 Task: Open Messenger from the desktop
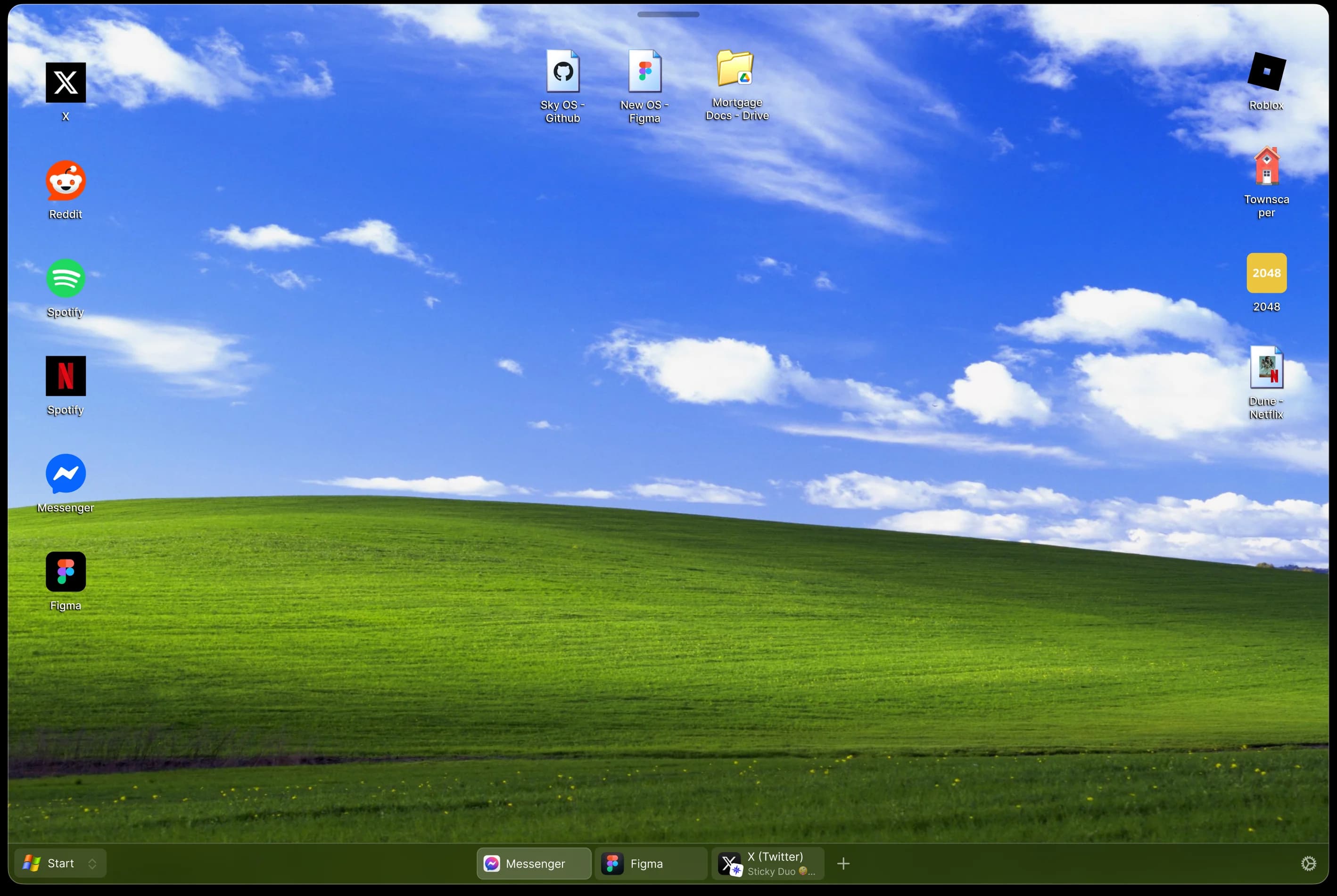pyautogui.click(x=65, y=474)
